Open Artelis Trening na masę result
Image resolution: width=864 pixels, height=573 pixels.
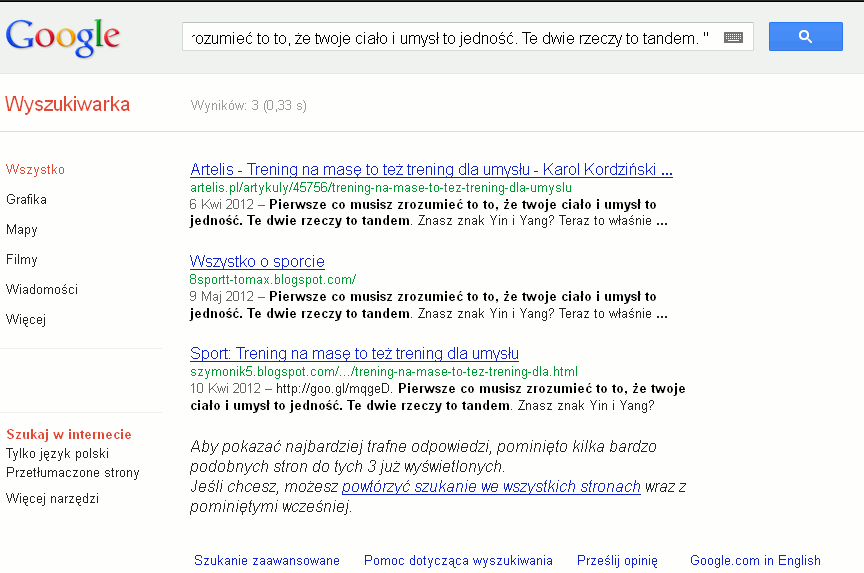pyautogui.click(x=431, y=169)
